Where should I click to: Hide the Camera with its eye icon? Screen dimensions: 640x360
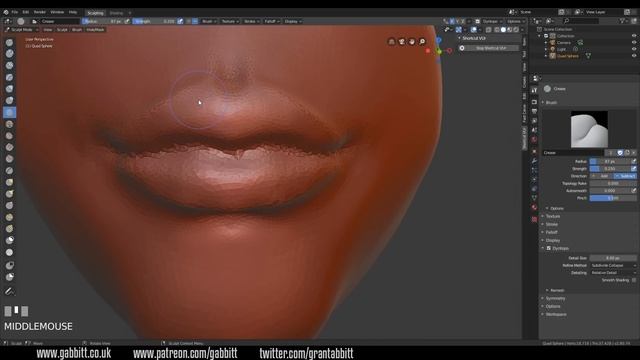point(634,42)
